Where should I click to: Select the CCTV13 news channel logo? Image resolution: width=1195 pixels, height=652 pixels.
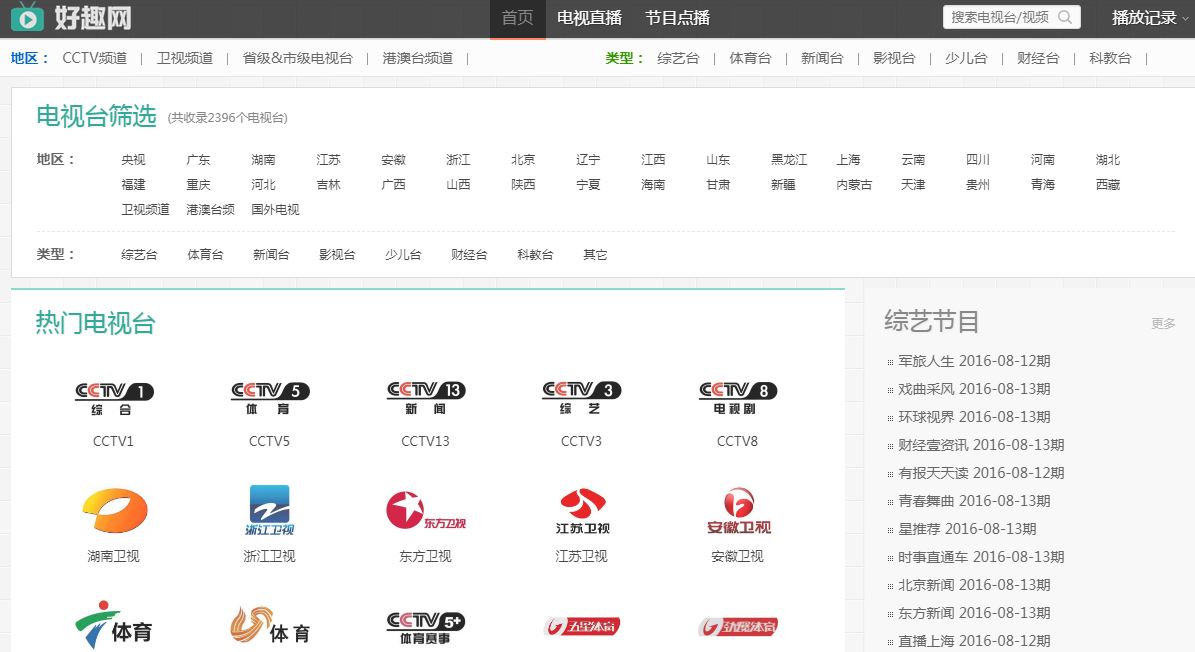click(425, 398)
